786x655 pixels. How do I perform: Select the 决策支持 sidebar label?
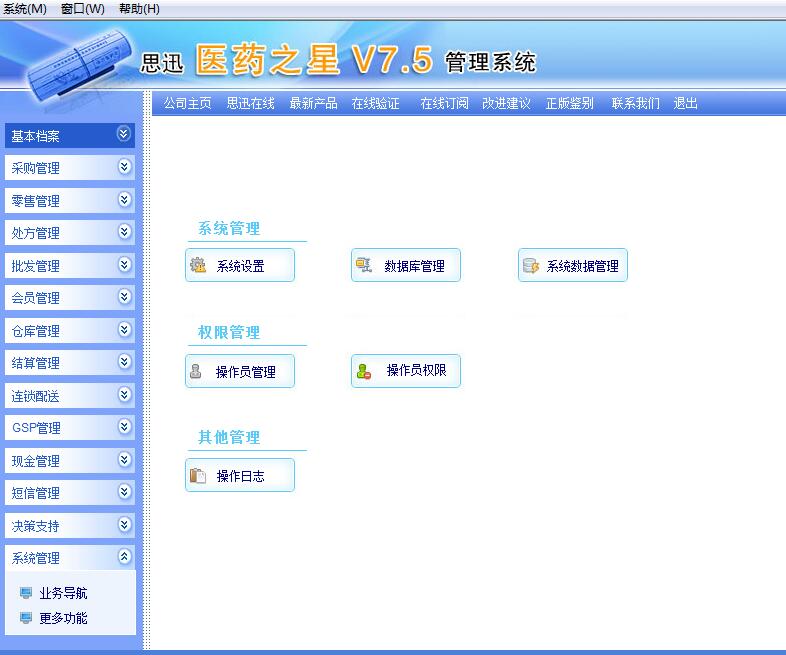click(35, 526)
